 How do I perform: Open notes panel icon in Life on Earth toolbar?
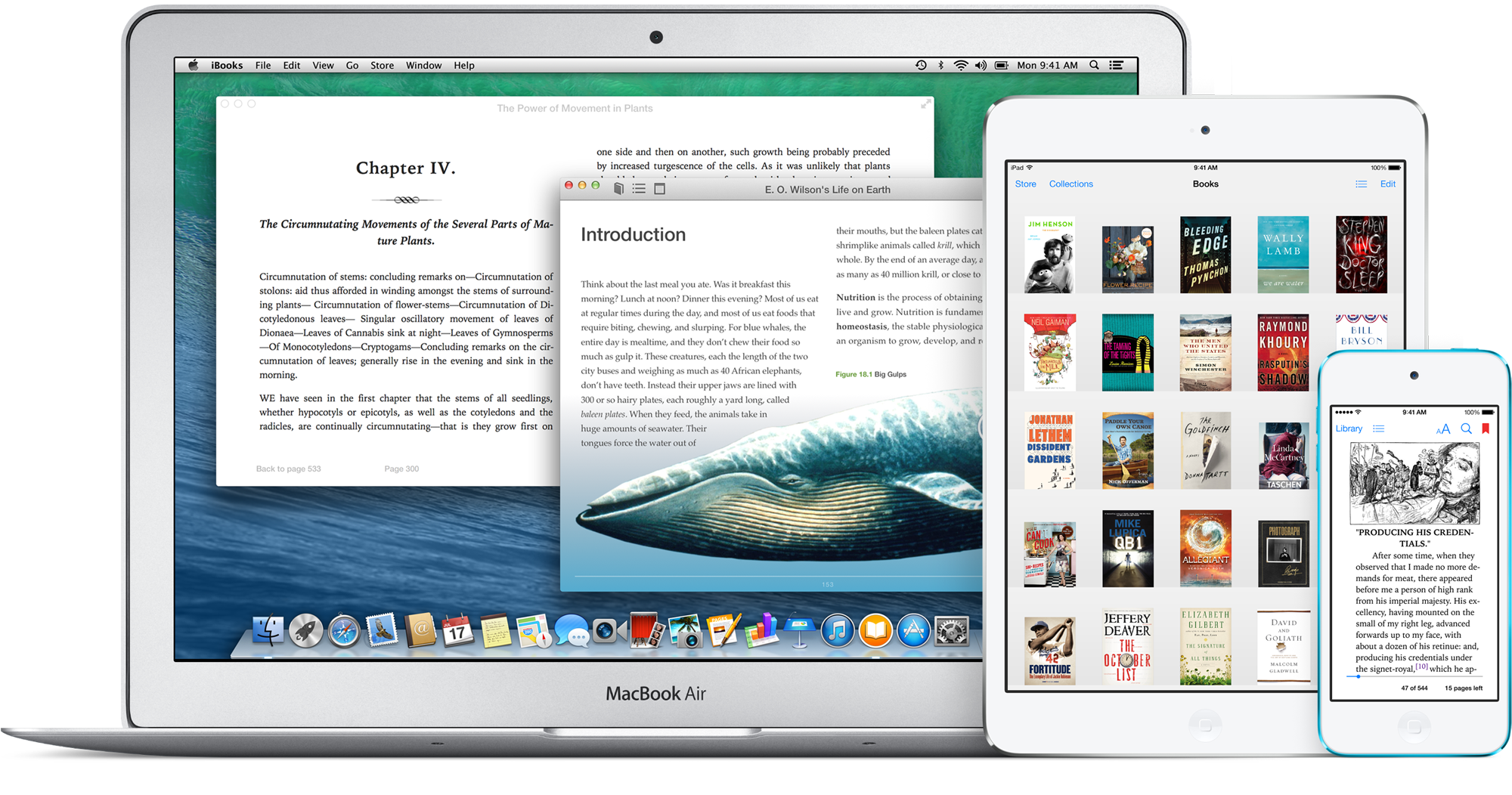pyautogui.click(x=659, y=189)
